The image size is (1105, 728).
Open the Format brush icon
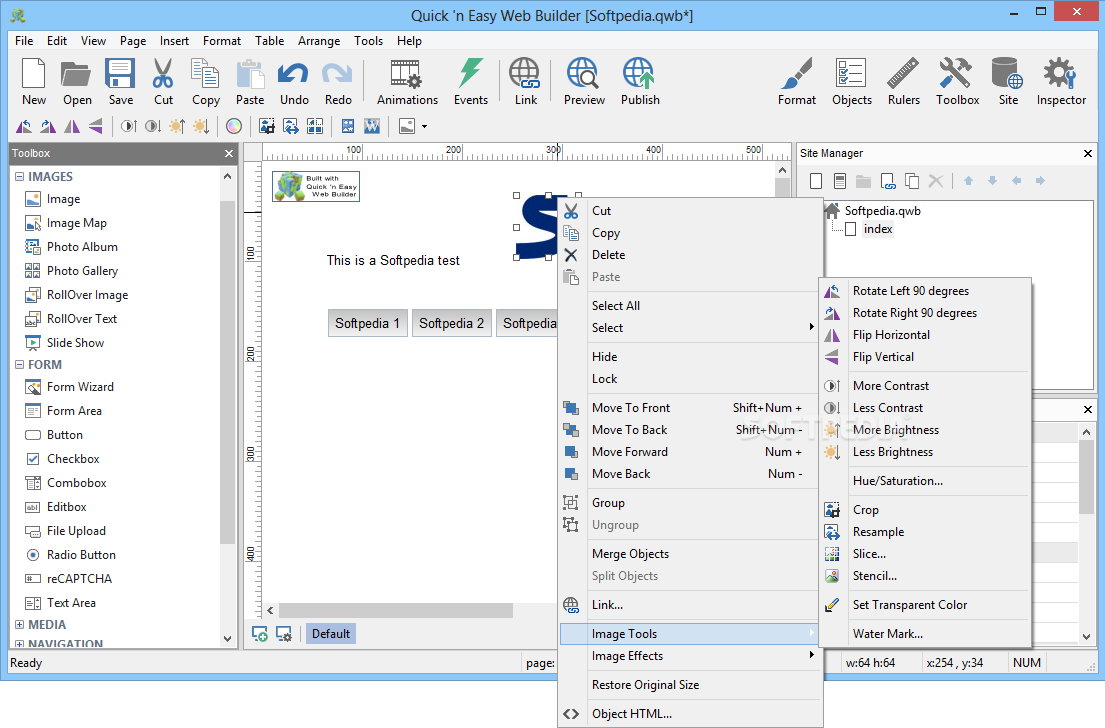(x=796, y=82)
